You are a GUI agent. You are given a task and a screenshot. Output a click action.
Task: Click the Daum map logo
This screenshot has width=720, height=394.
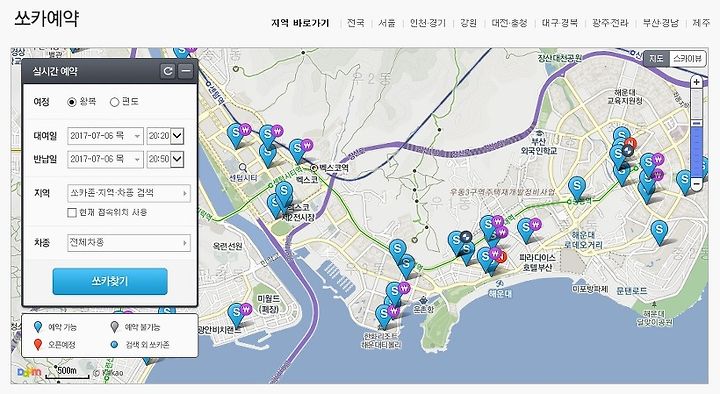(29, 372)
